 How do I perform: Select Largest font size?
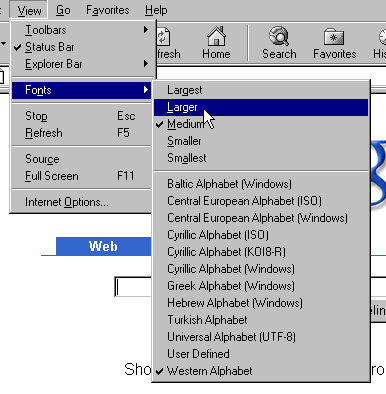pos(261,90)
